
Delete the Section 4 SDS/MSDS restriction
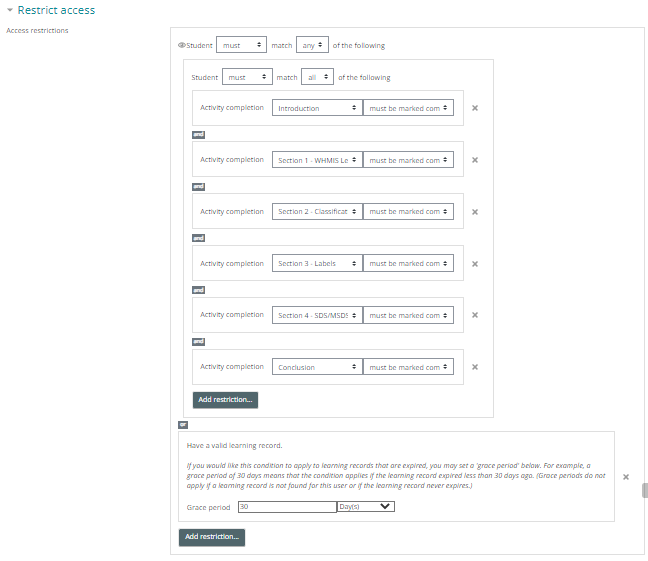(x=475, y=316)
